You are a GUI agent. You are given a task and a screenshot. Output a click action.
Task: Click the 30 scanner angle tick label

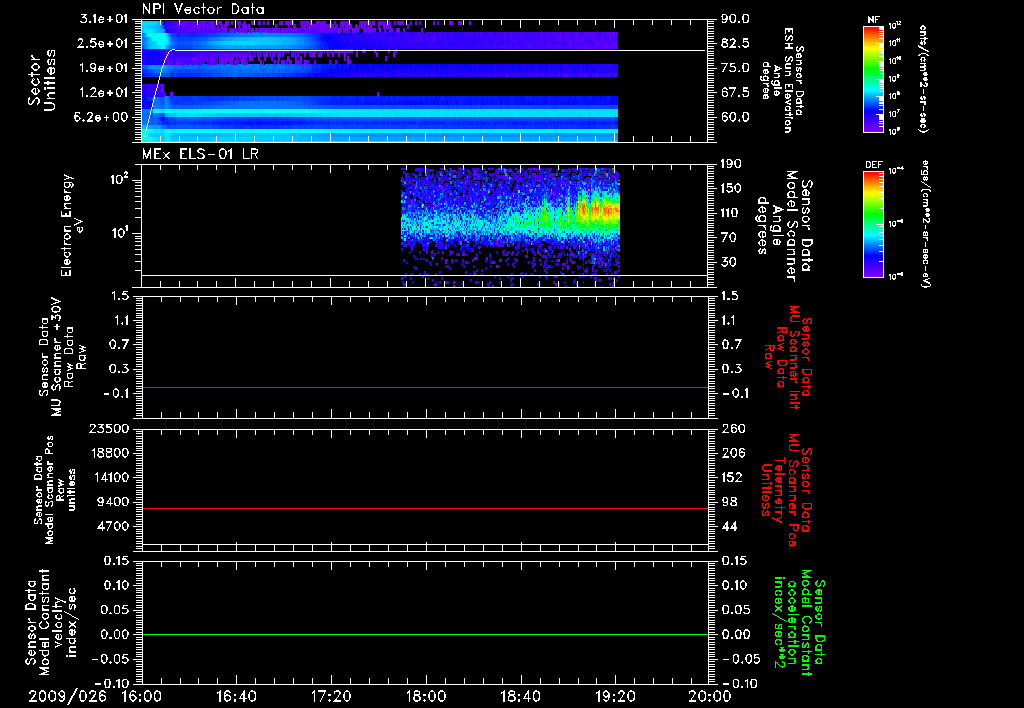[x=729, y=262]
